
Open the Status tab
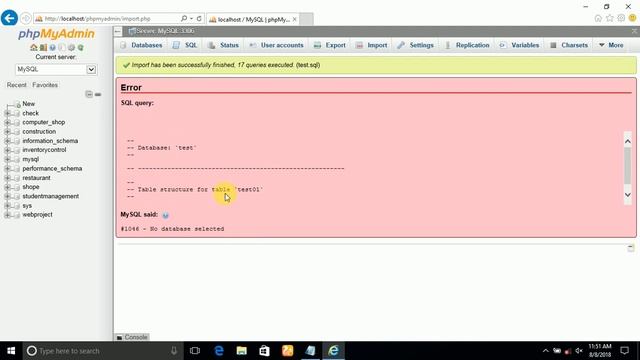click(223, 45)
